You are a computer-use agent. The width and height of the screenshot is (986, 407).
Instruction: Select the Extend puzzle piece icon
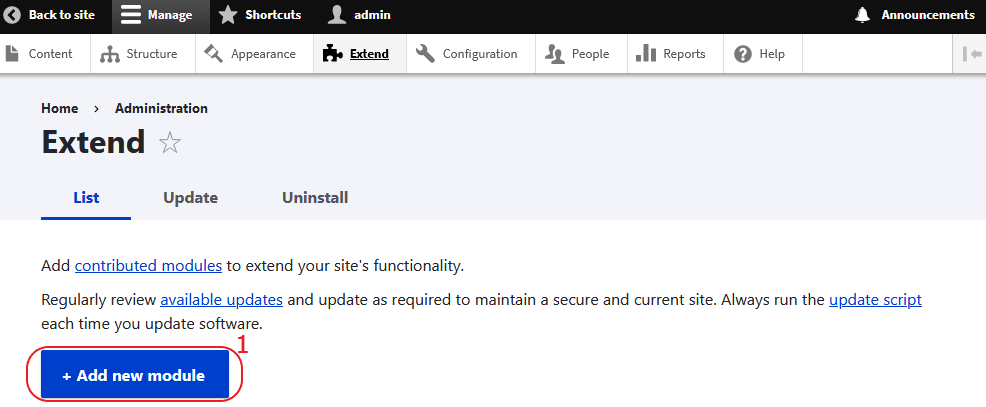332,54
